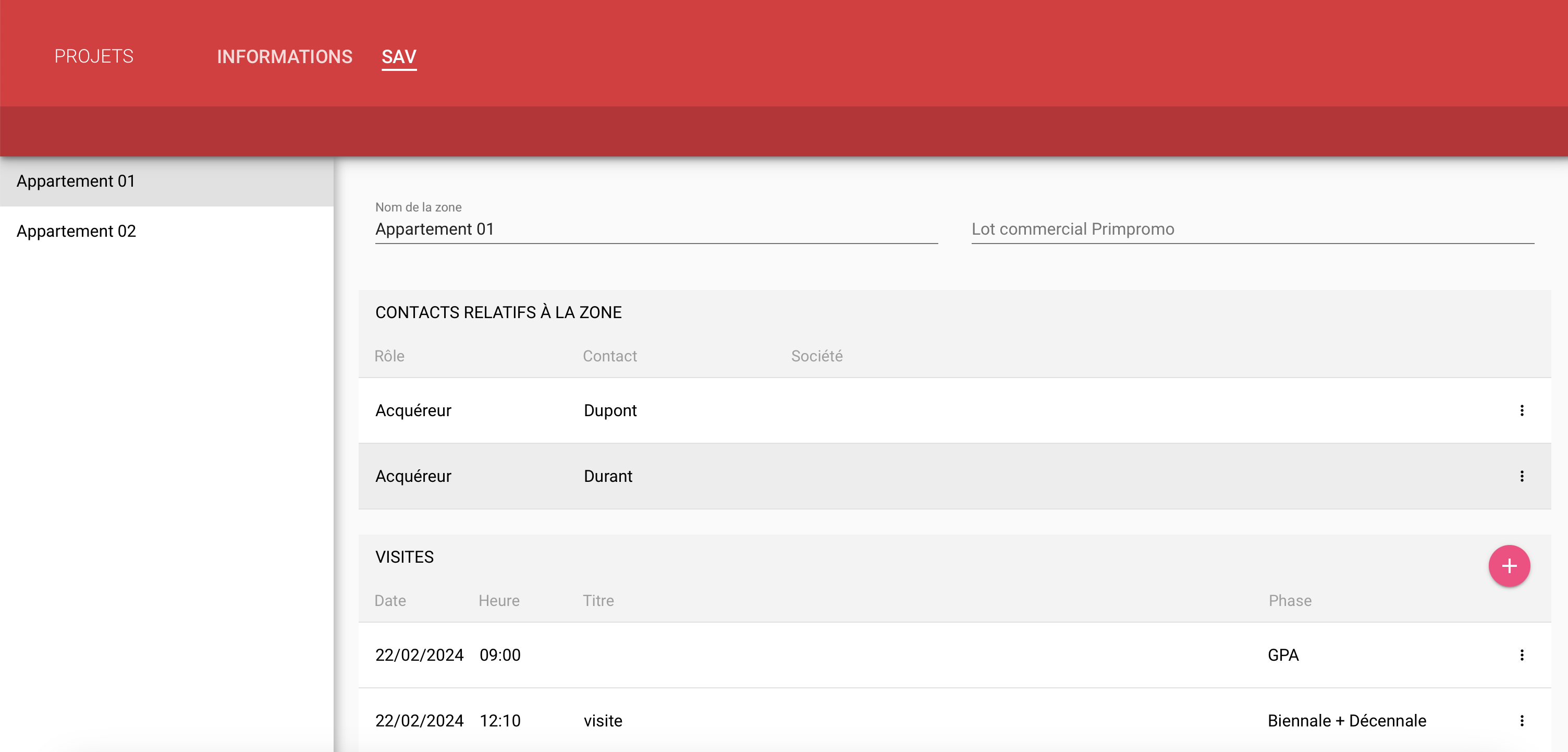The height and width of the screenshot is (752, 1568).
Task: Open the more-options menu for Durant row
Action: point(1522,476)
